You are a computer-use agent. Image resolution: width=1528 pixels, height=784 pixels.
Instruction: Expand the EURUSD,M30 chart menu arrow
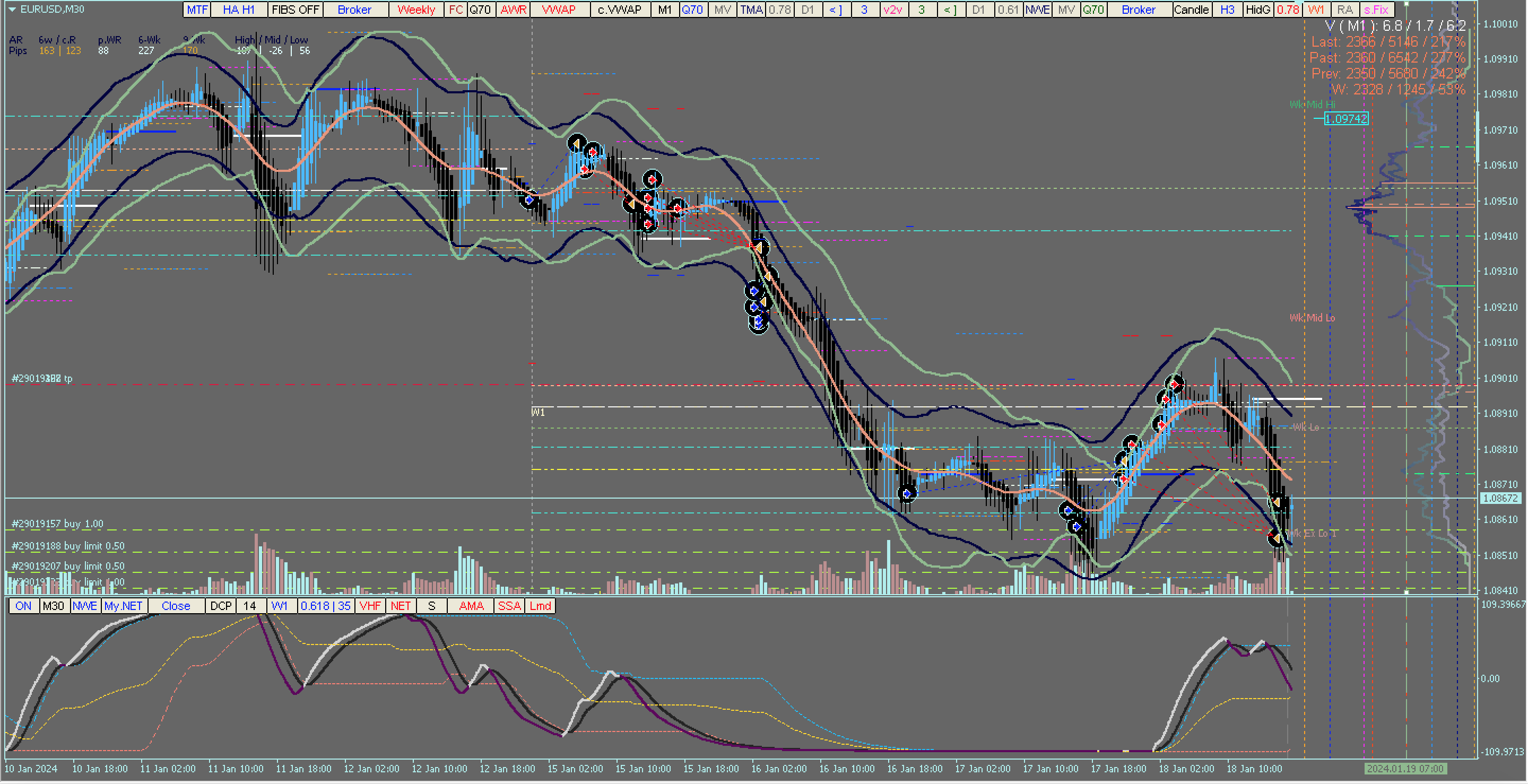coord(12,10)
